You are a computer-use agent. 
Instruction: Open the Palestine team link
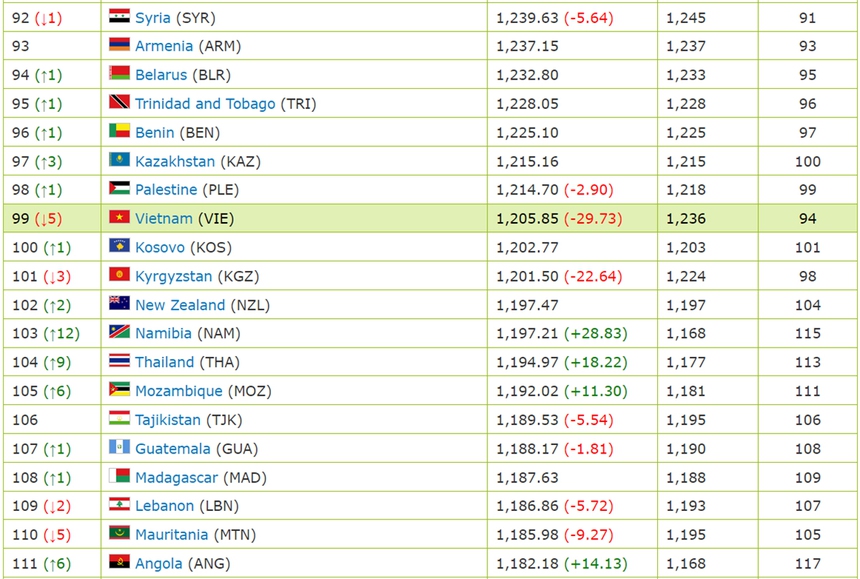coord(166,190)
